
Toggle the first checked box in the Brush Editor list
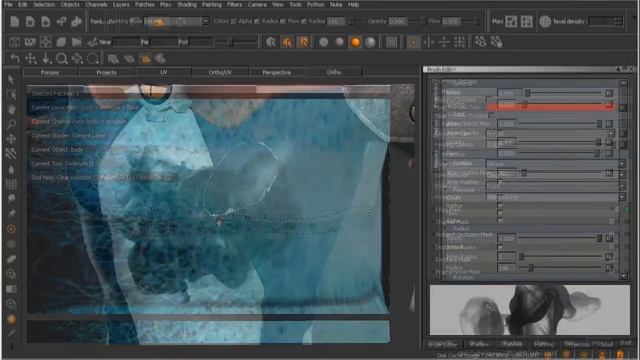tap(500, 205)
